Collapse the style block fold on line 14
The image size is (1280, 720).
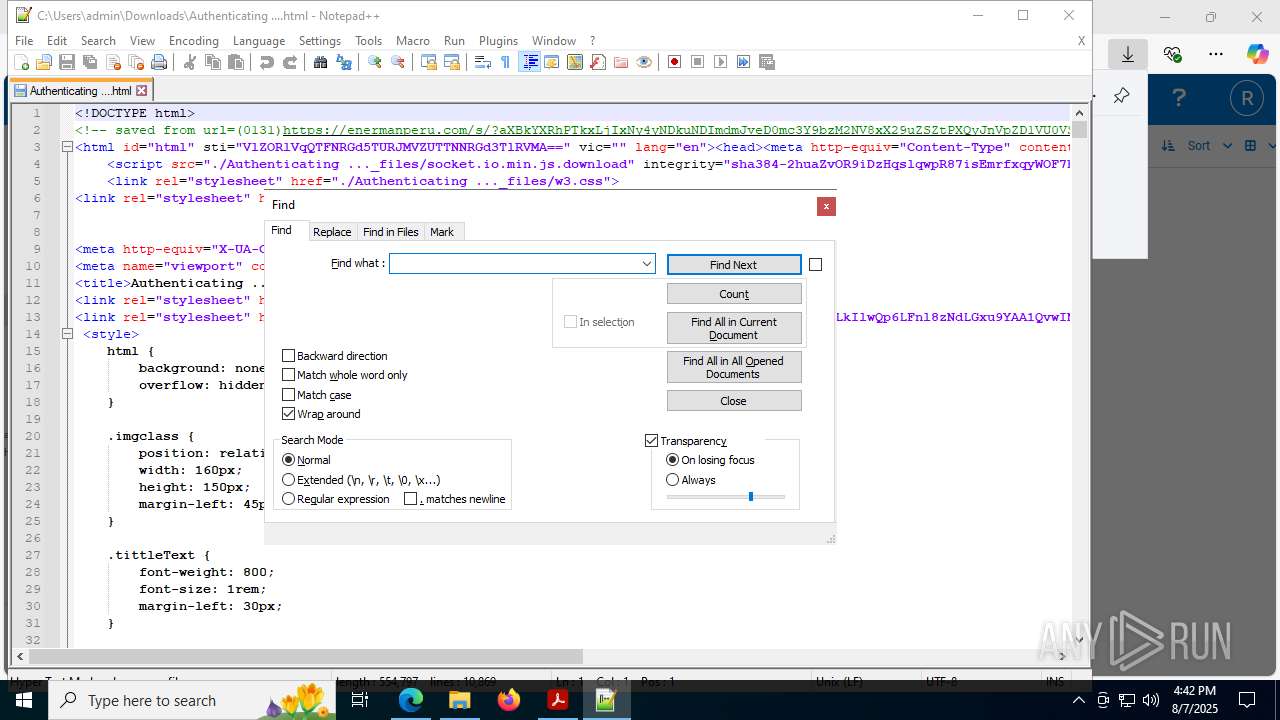click(67, 334)
